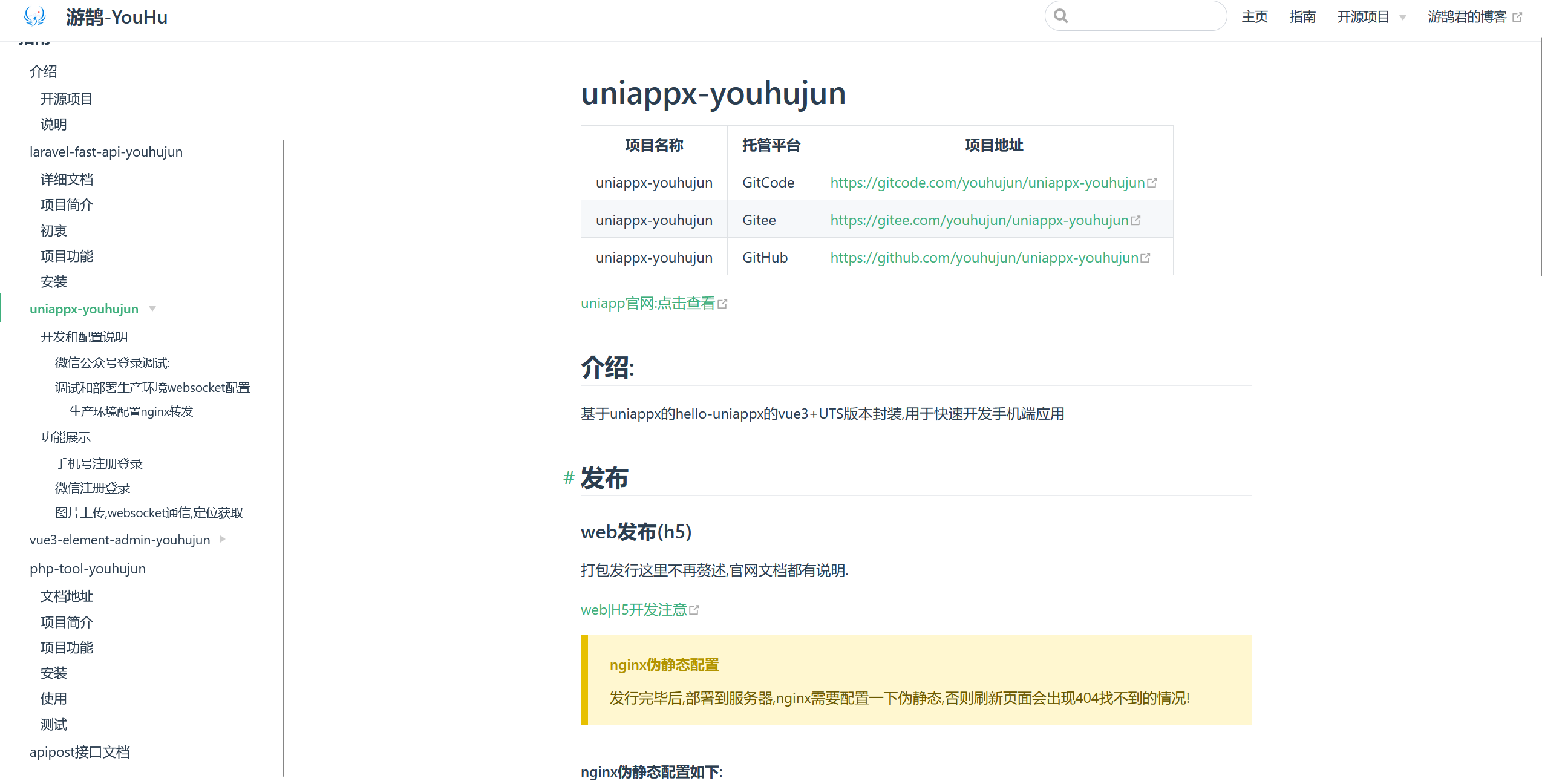Click the external-link icon after uniapp官网 link
This screenshot has height=784, width=1542.
point(722,304)
